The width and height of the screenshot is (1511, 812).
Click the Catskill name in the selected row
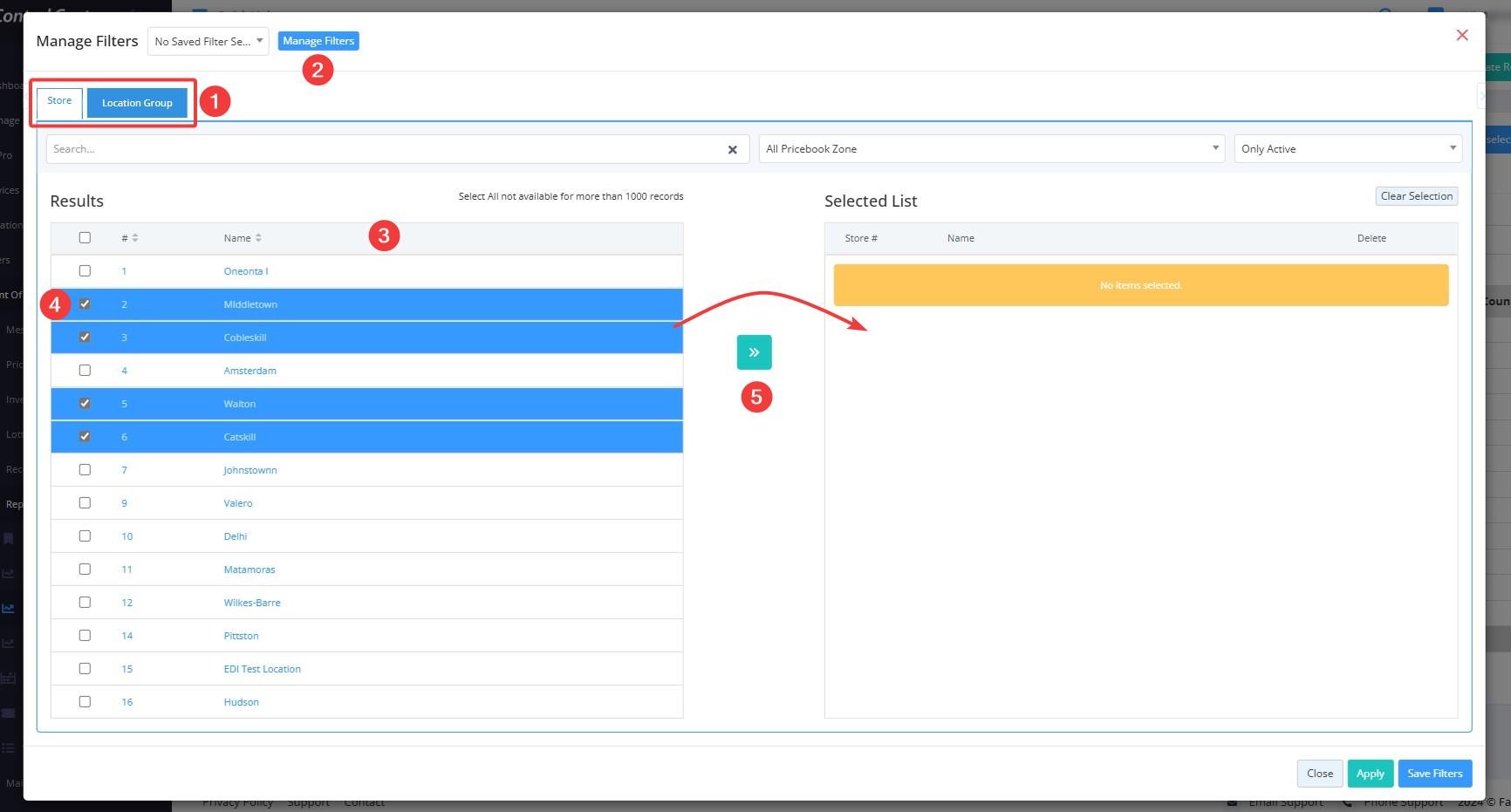[240, 437]
